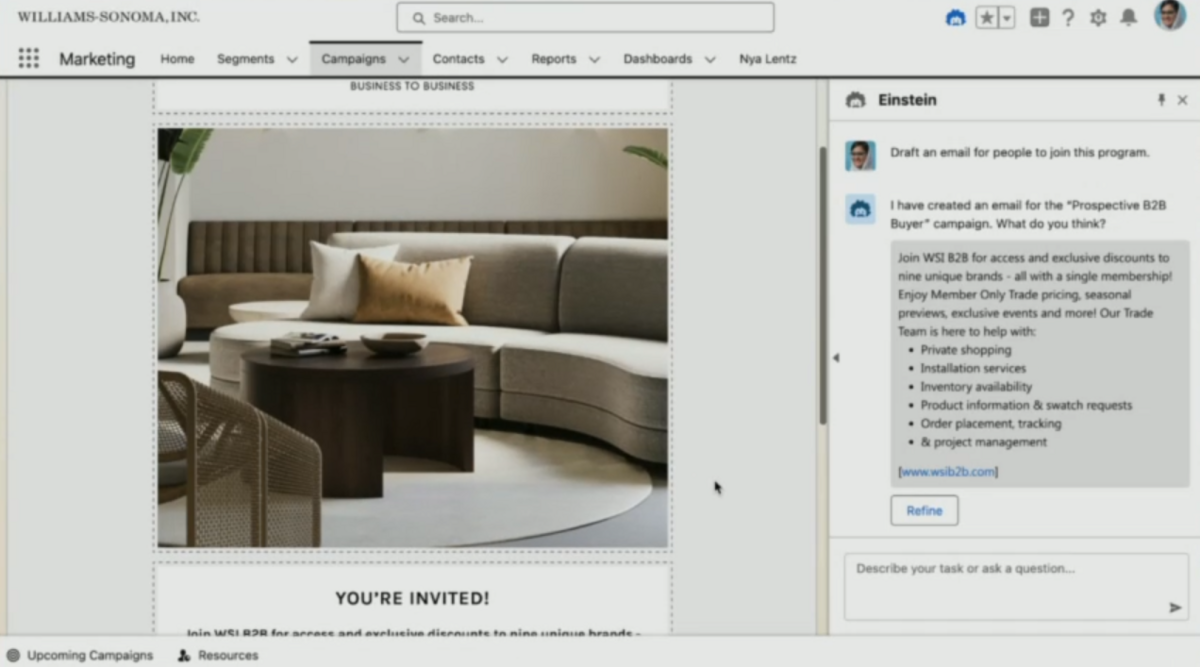1200x667 pixels.
Task: Open the Contacts tab
Action: pos(458,59)
